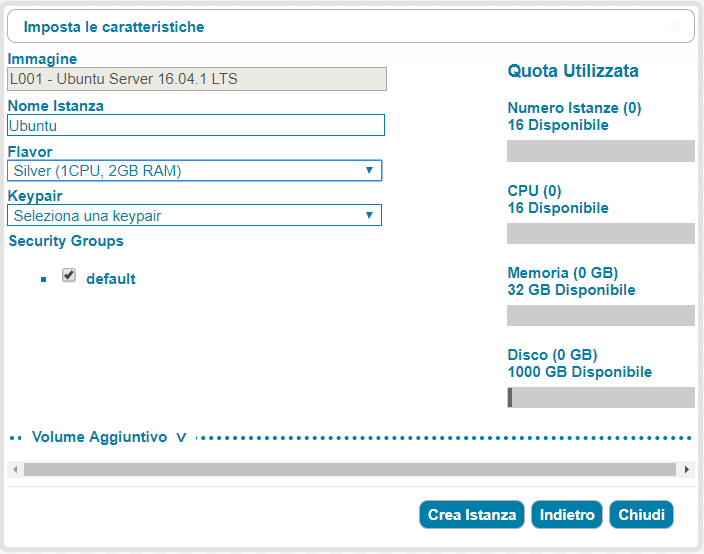Click the Numero Istanze quota bar
Viewport: 704px width, 554px height.
click(x=601, y=151)
